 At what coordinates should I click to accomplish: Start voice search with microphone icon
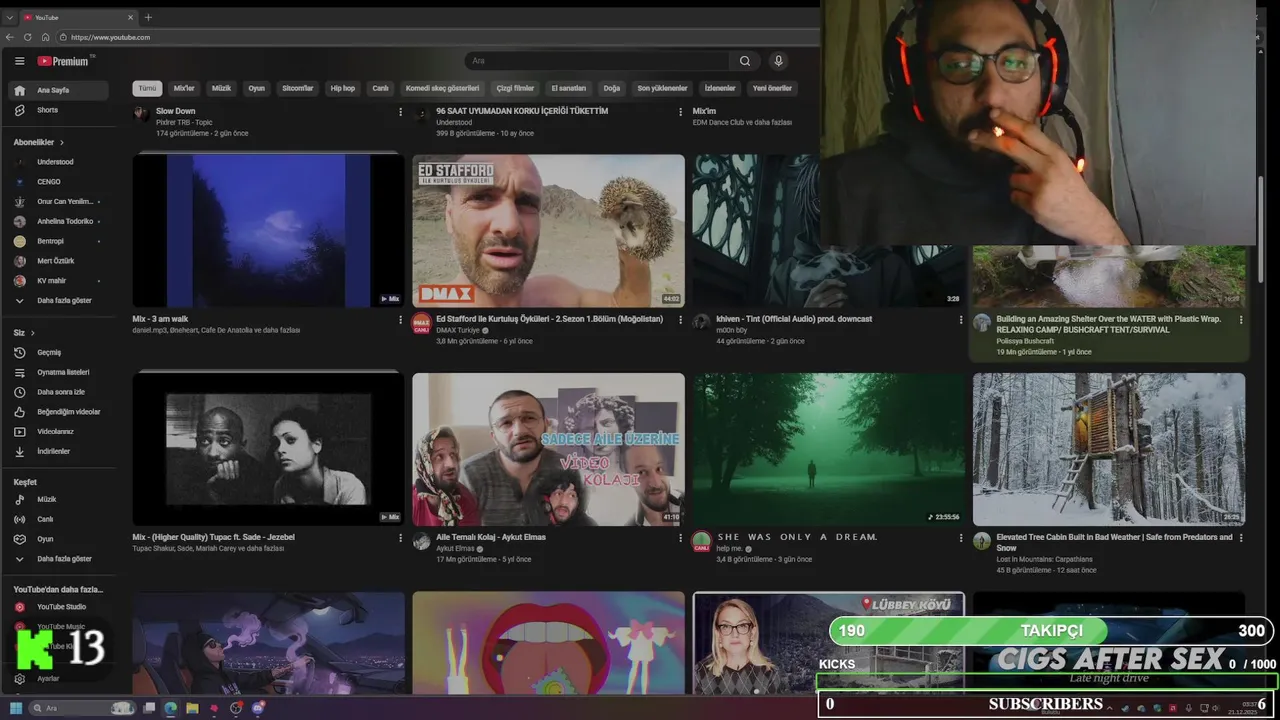coord(778,61)
